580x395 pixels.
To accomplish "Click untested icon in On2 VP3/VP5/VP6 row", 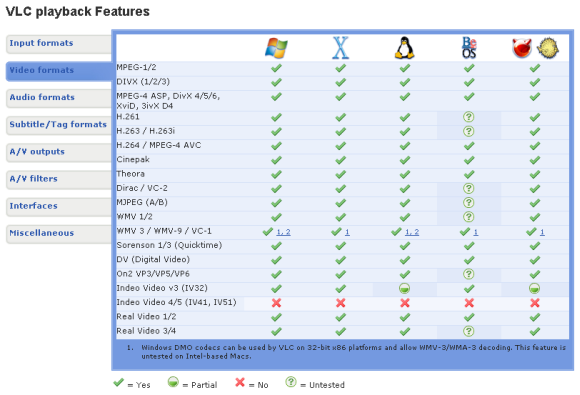I will (469, 274).
